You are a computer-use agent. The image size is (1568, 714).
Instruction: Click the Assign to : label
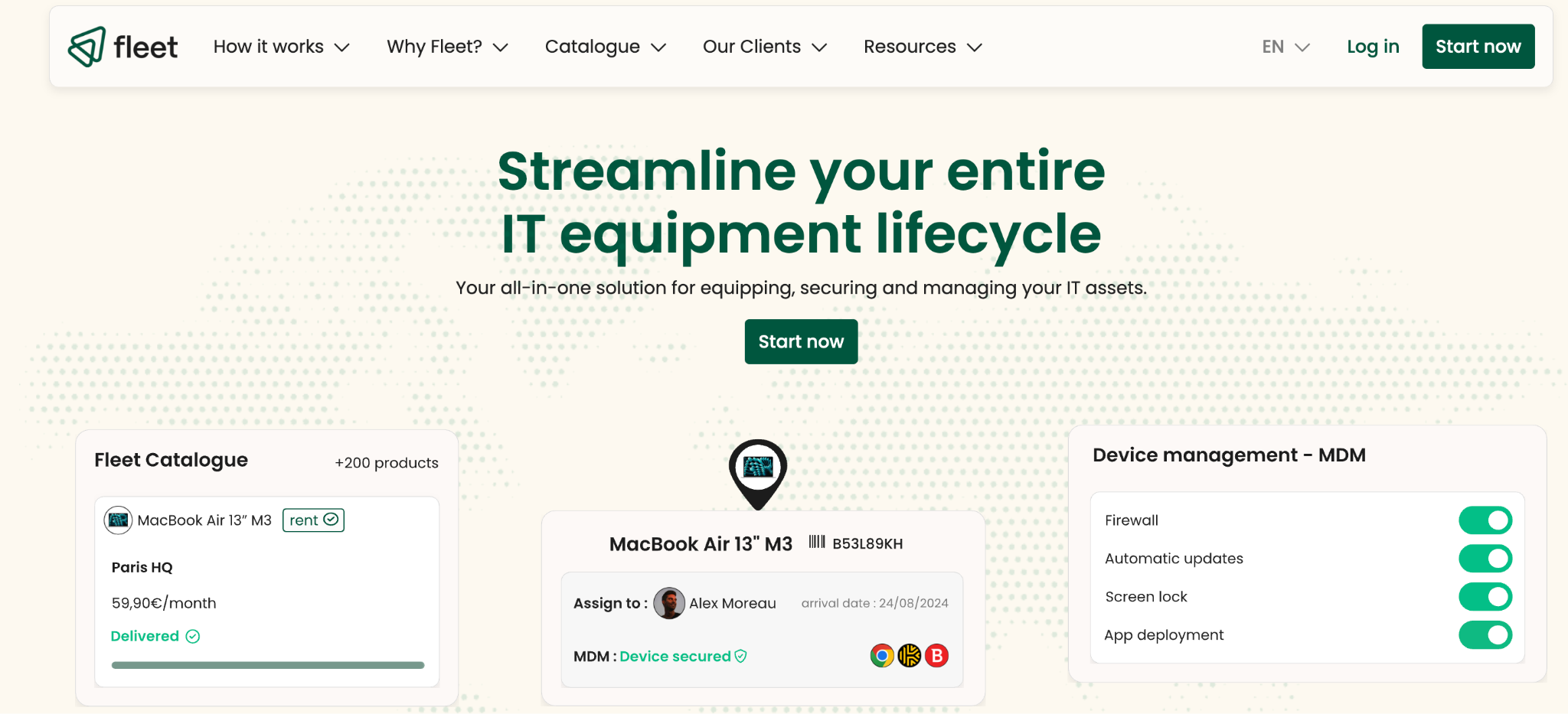click(x=611, y=603)
